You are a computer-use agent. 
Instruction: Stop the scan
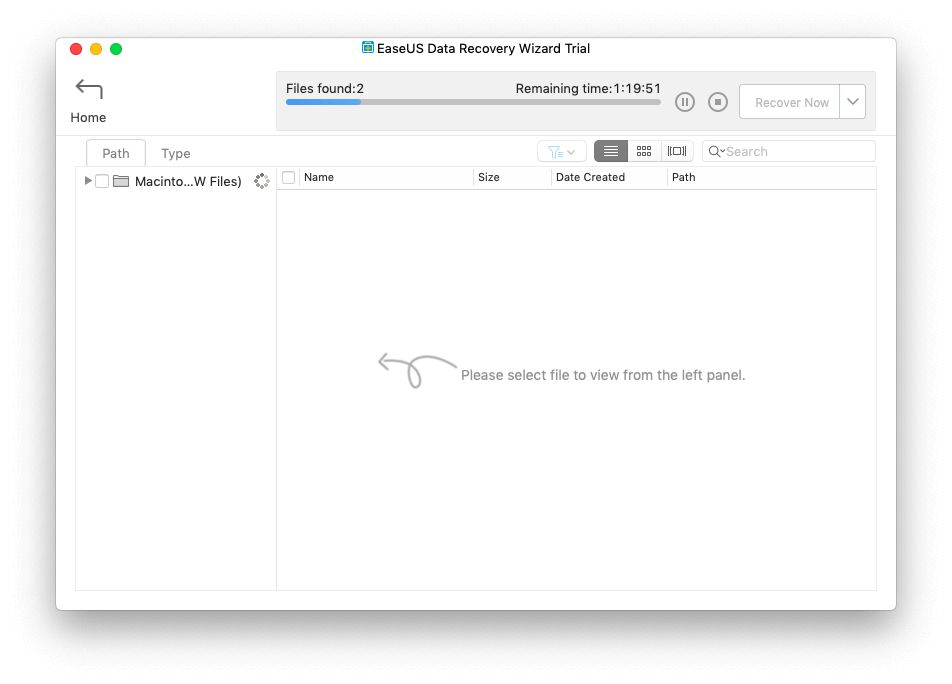pyautogui.click(x=718, y=102)
